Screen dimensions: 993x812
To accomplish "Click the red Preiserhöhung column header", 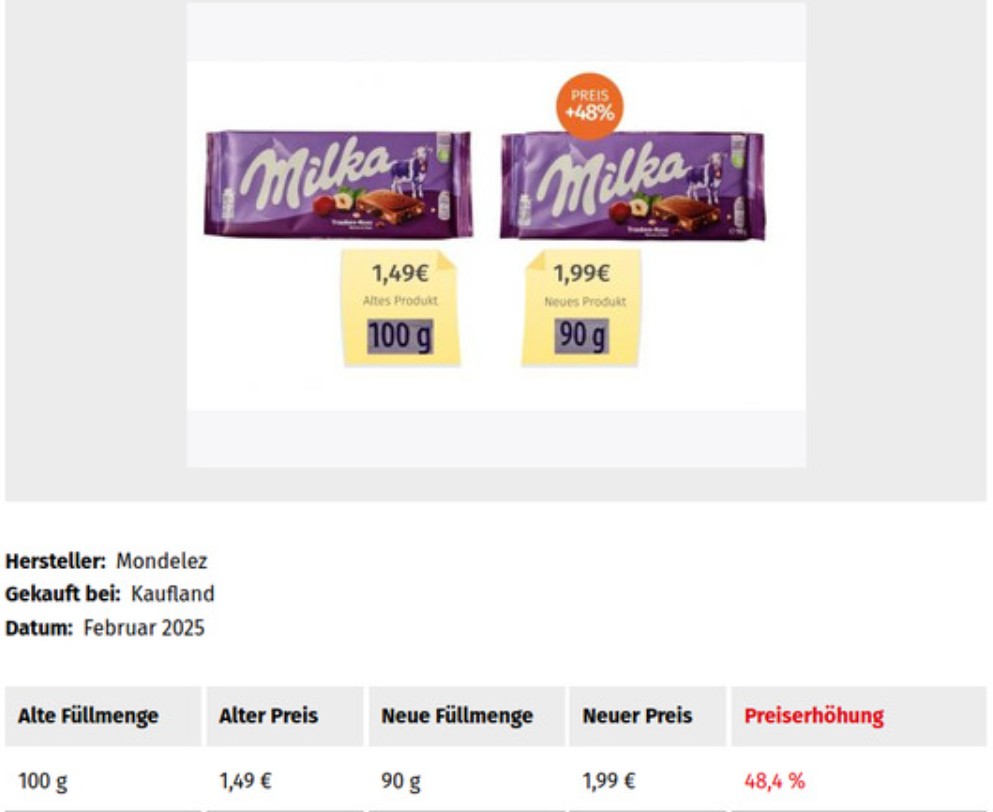I will (814, 716).
